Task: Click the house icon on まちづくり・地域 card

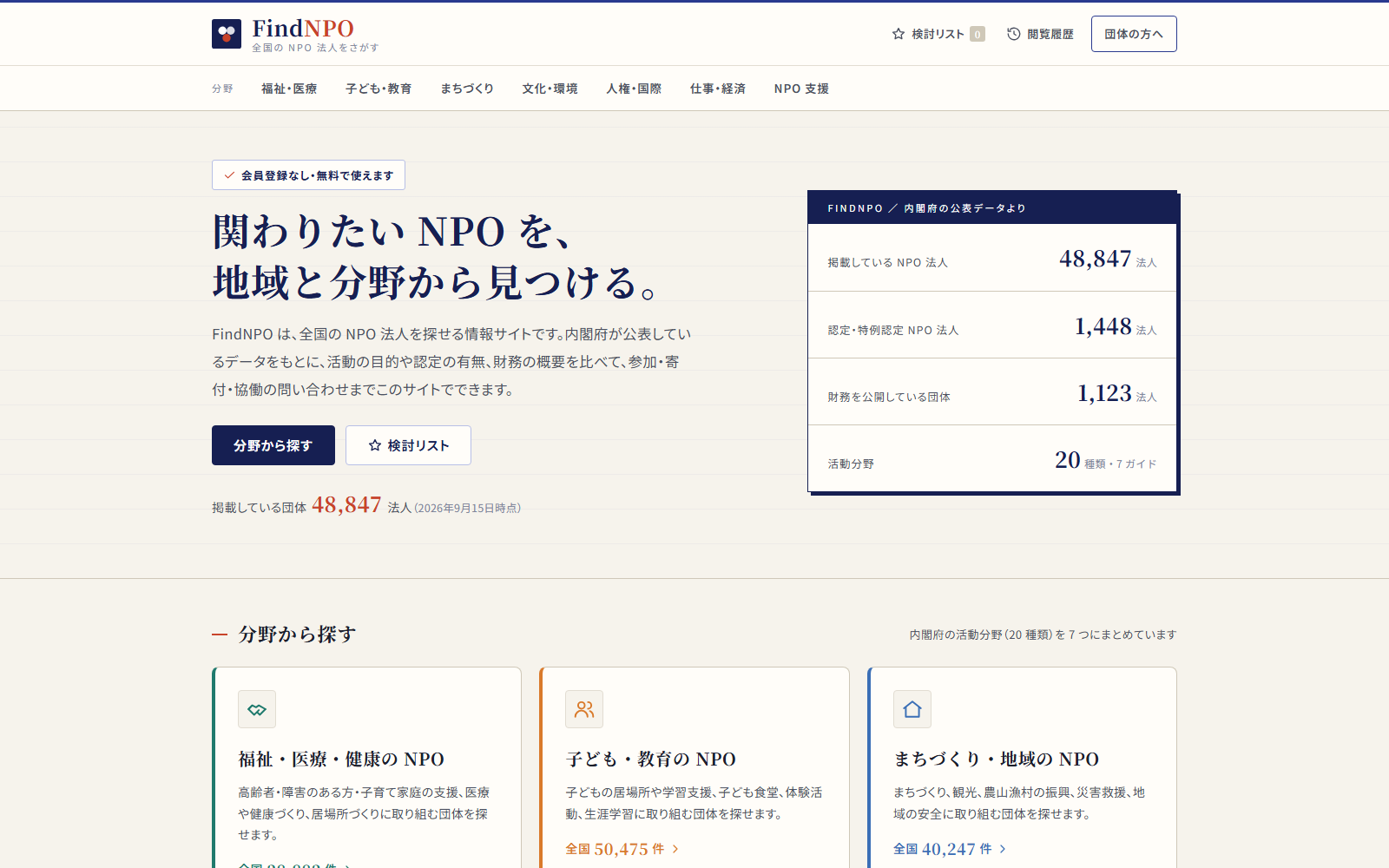Action: coord(912,709)
